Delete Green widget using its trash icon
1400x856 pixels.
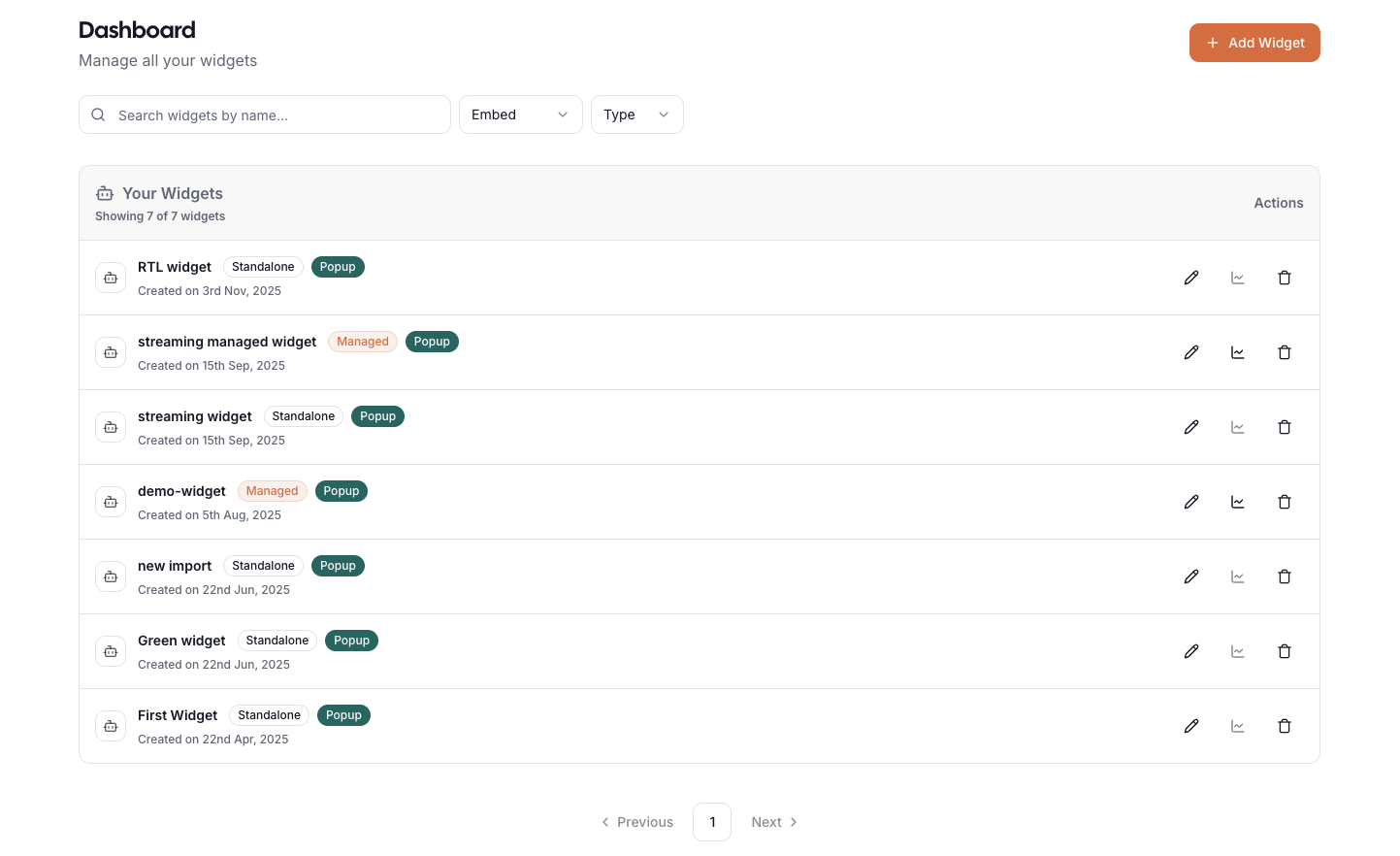[x=1285, y=651]
